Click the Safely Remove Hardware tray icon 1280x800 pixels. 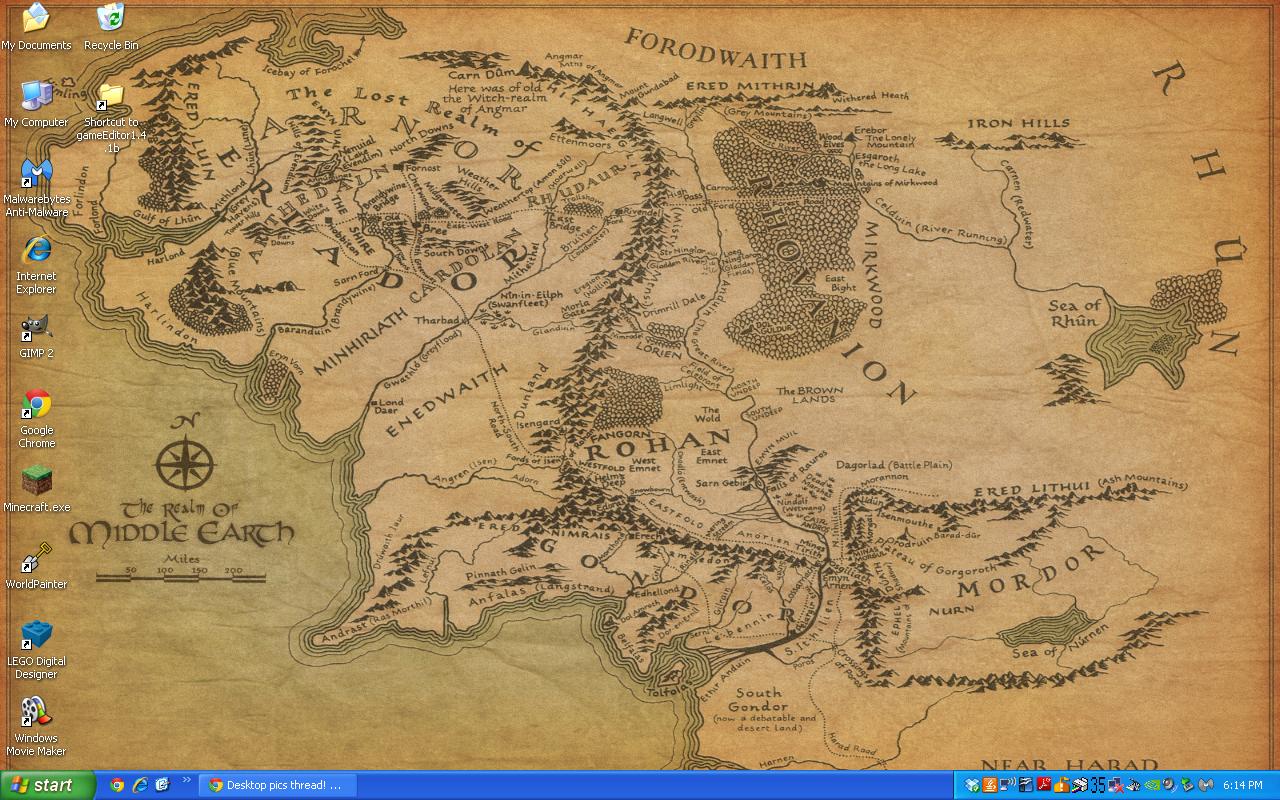pyautogui.click(x=1188, y=785)
